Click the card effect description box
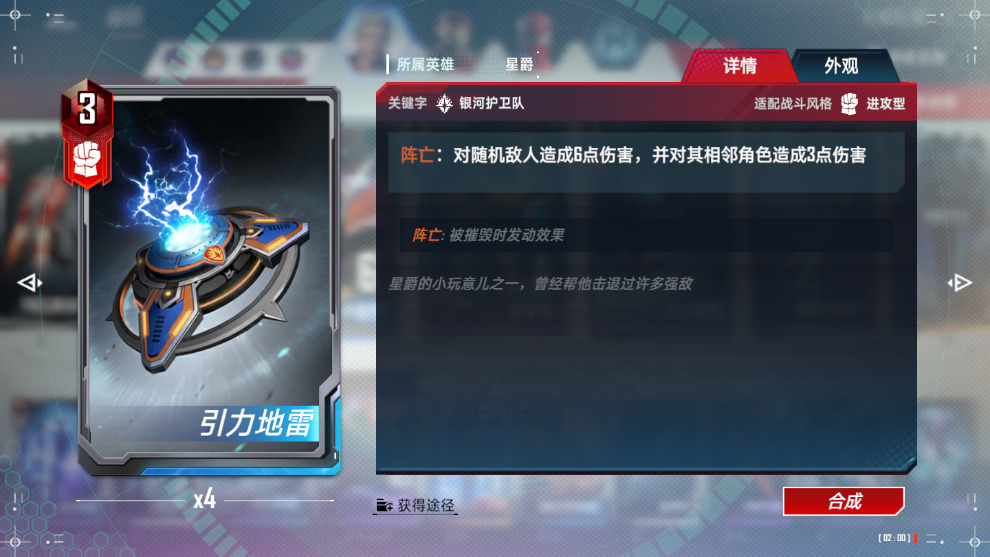Screen dimensions: 990x557 point(646,162)
